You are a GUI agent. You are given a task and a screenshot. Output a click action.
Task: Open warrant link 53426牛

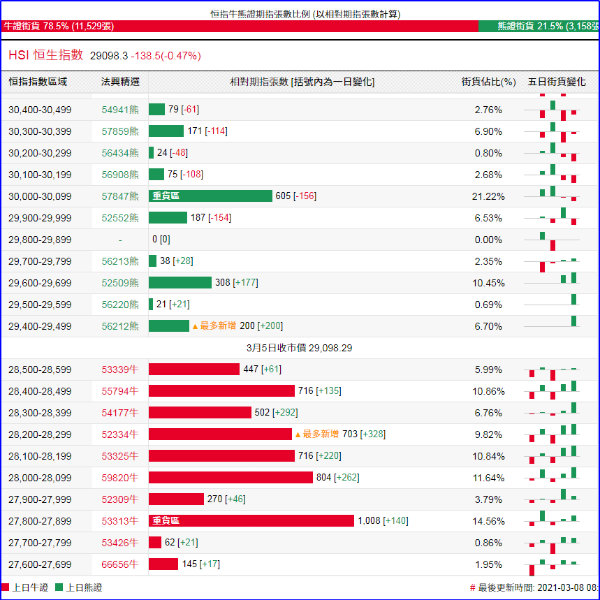(x=120, y=543)
